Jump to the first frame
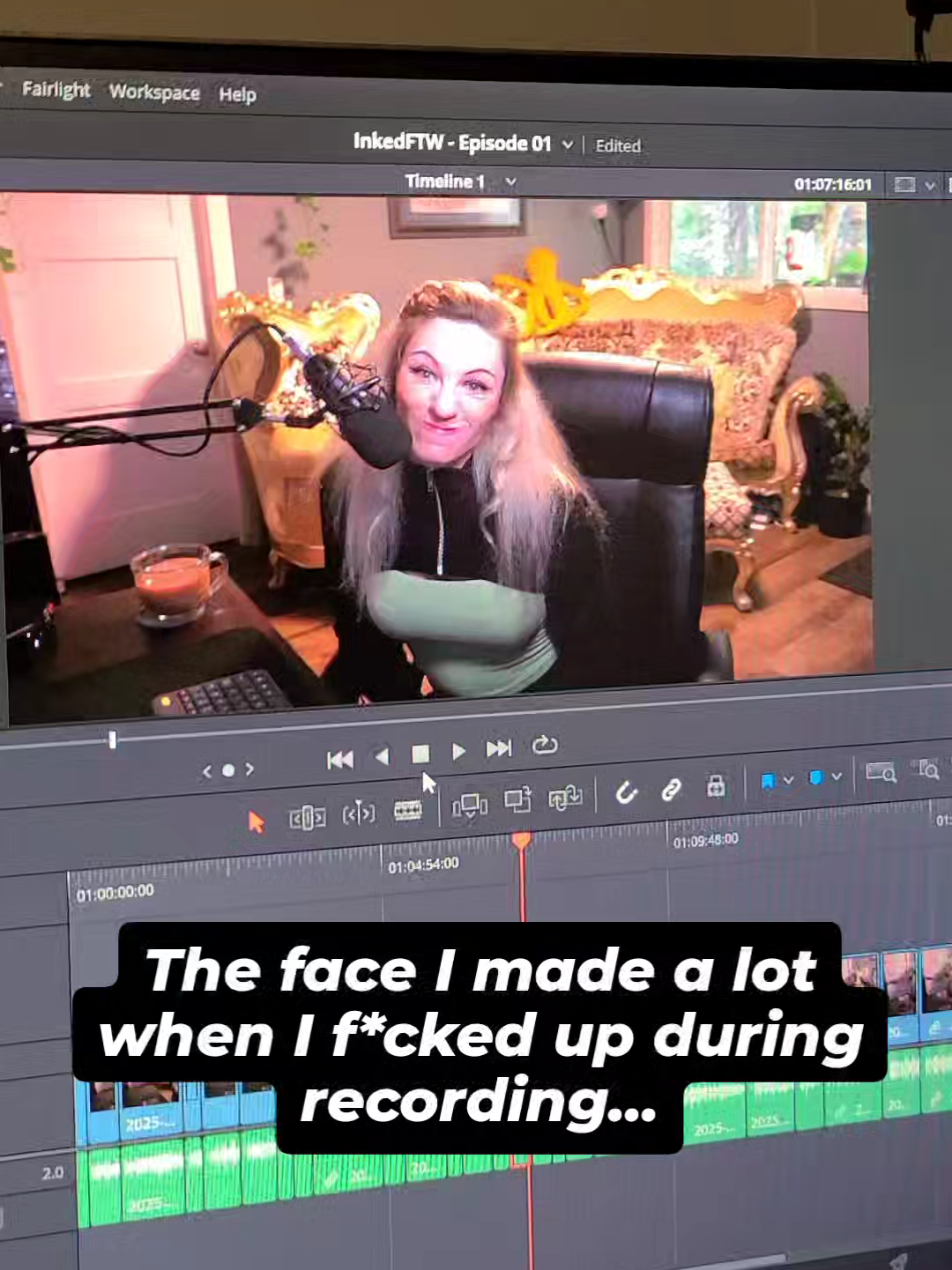Screen dimensions: 952x1270 tap(340, 760)
